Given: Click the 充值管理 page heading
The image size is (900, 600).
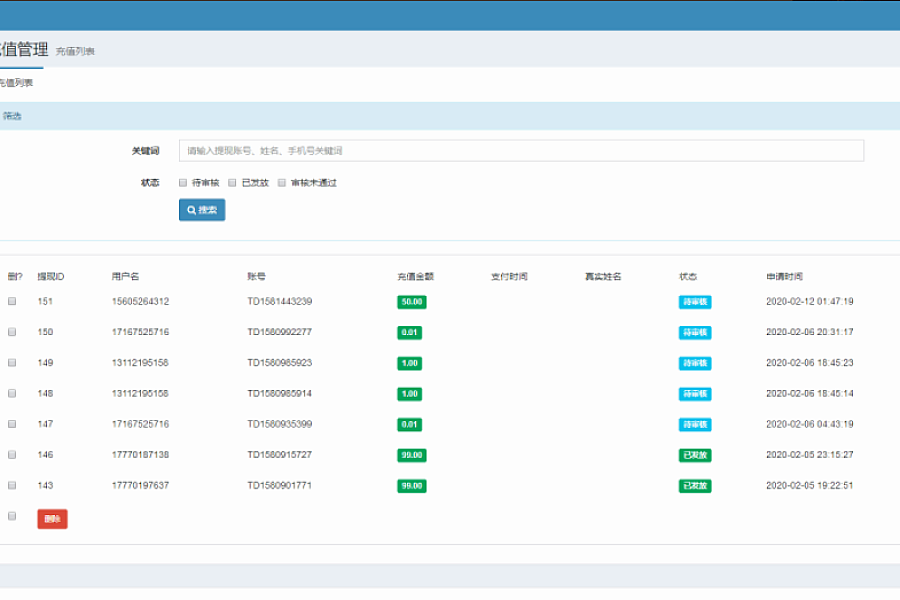Looking at the screenshot, I should [x=24, y=49].
